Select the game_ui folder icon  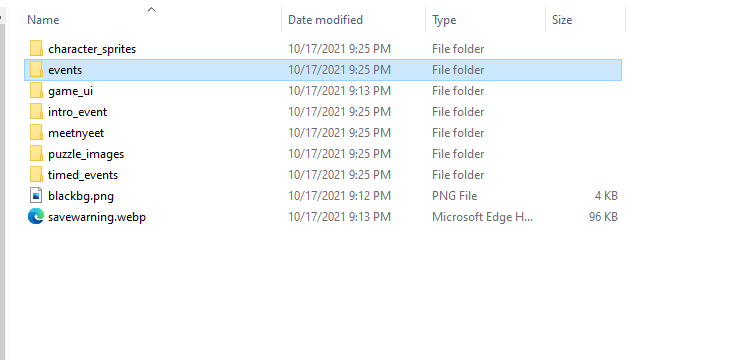pyautogui.click(x=36, y=90)
